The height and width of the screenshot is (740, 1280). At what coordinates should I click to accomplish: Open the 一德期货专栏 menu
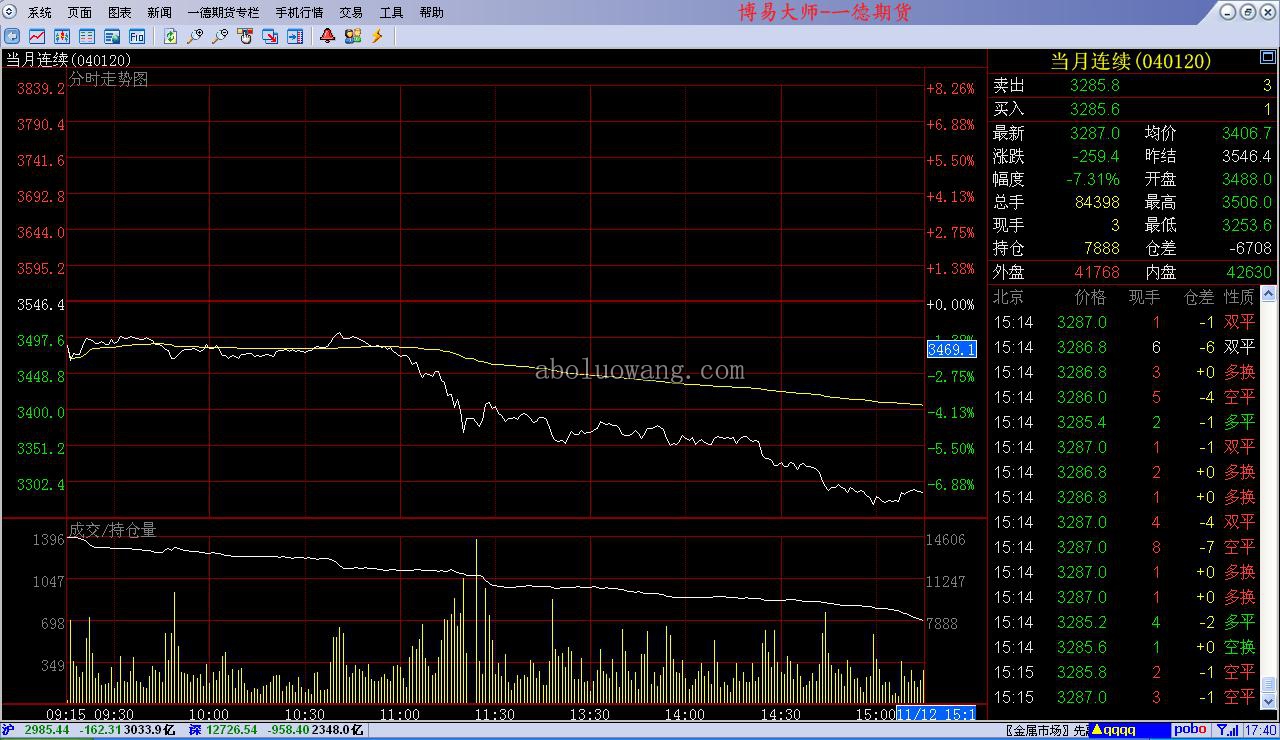(x=223, y=13)
